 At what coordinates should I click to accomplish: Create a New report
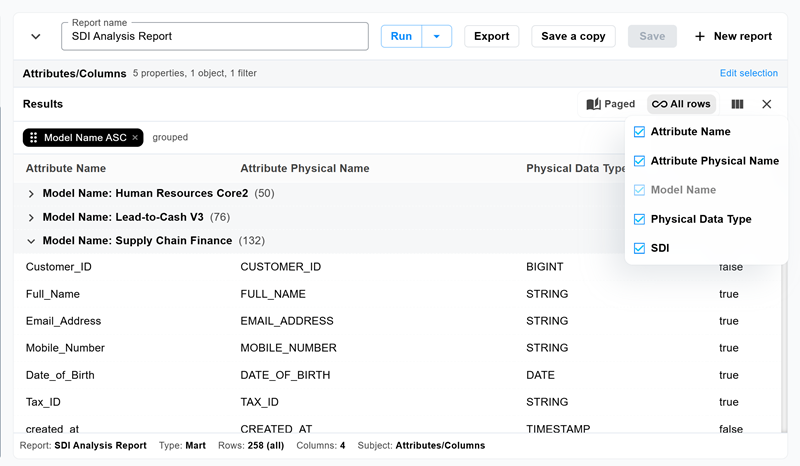point(733,36)
